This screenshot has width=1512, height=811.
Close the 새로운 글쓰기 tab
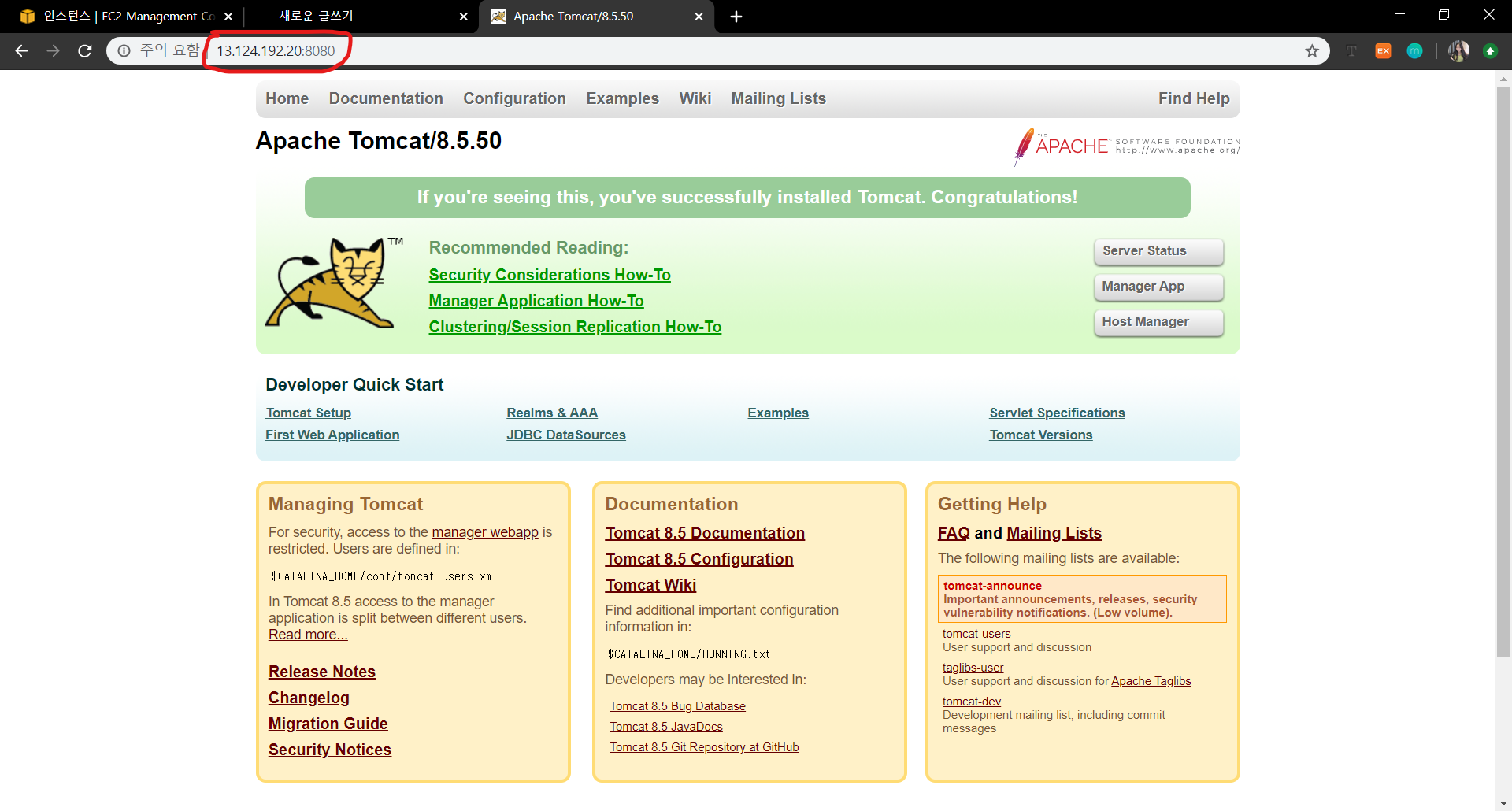pos(463,17)
